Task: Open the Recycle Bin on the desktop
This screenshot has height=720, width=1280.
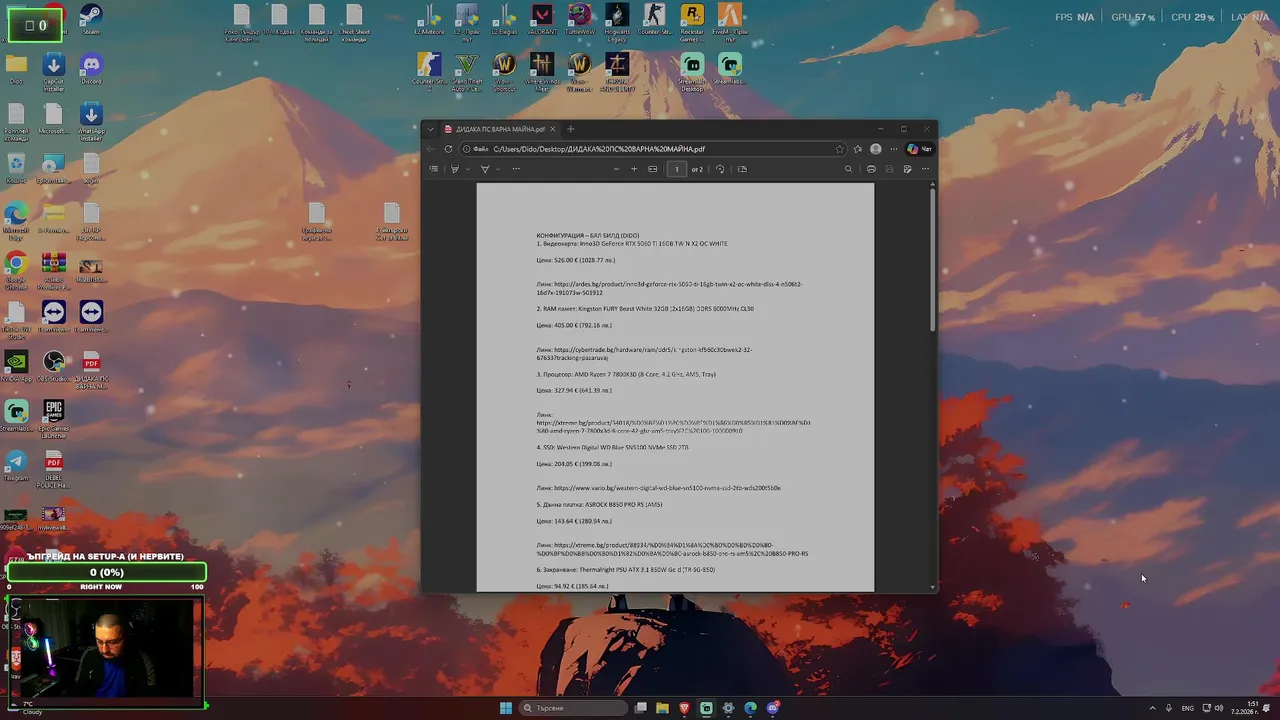Action: pyautogui.click(x=16, y=167)
